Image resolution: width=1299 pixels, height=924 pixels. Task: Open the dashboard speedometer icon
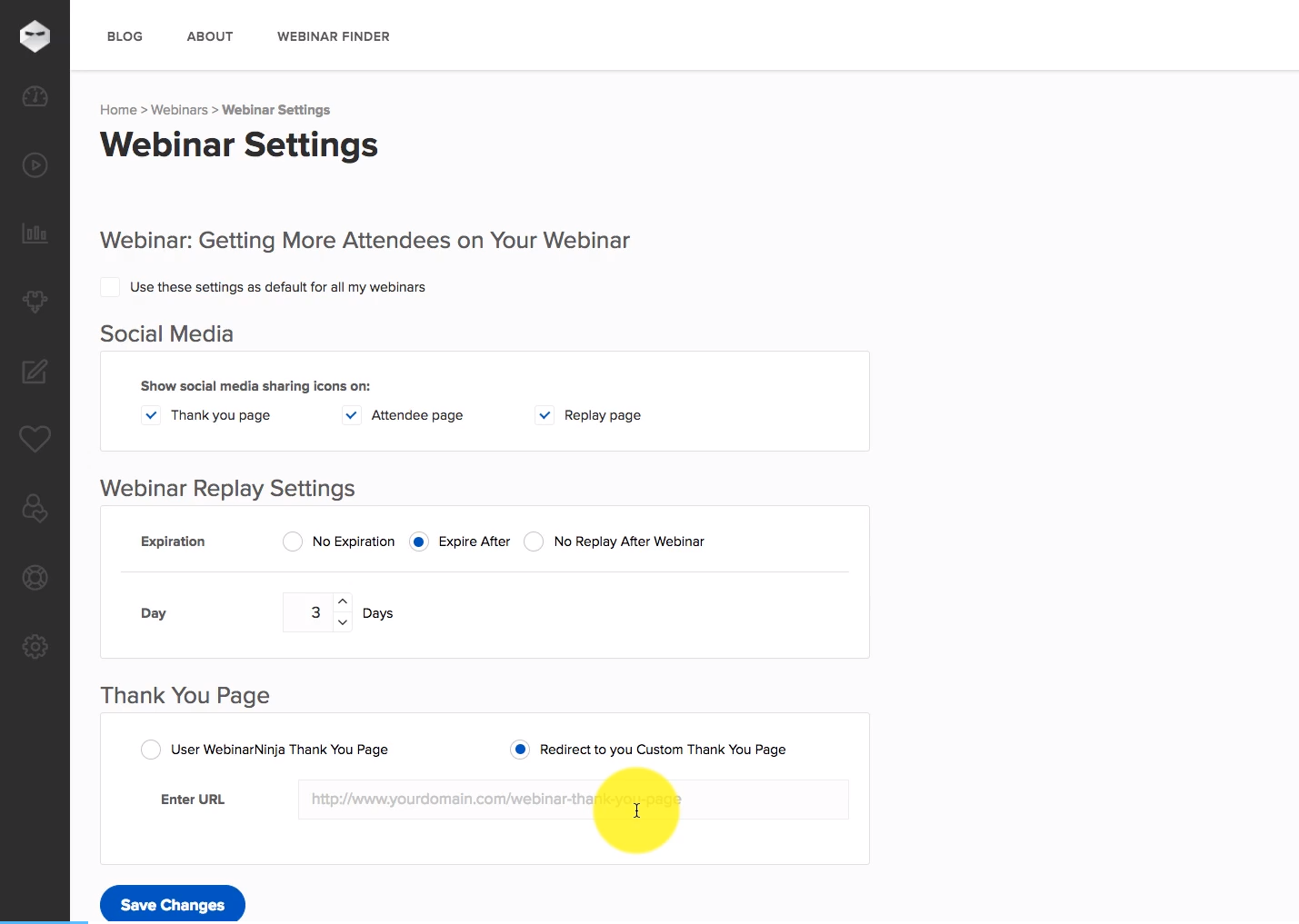point(35,96)
